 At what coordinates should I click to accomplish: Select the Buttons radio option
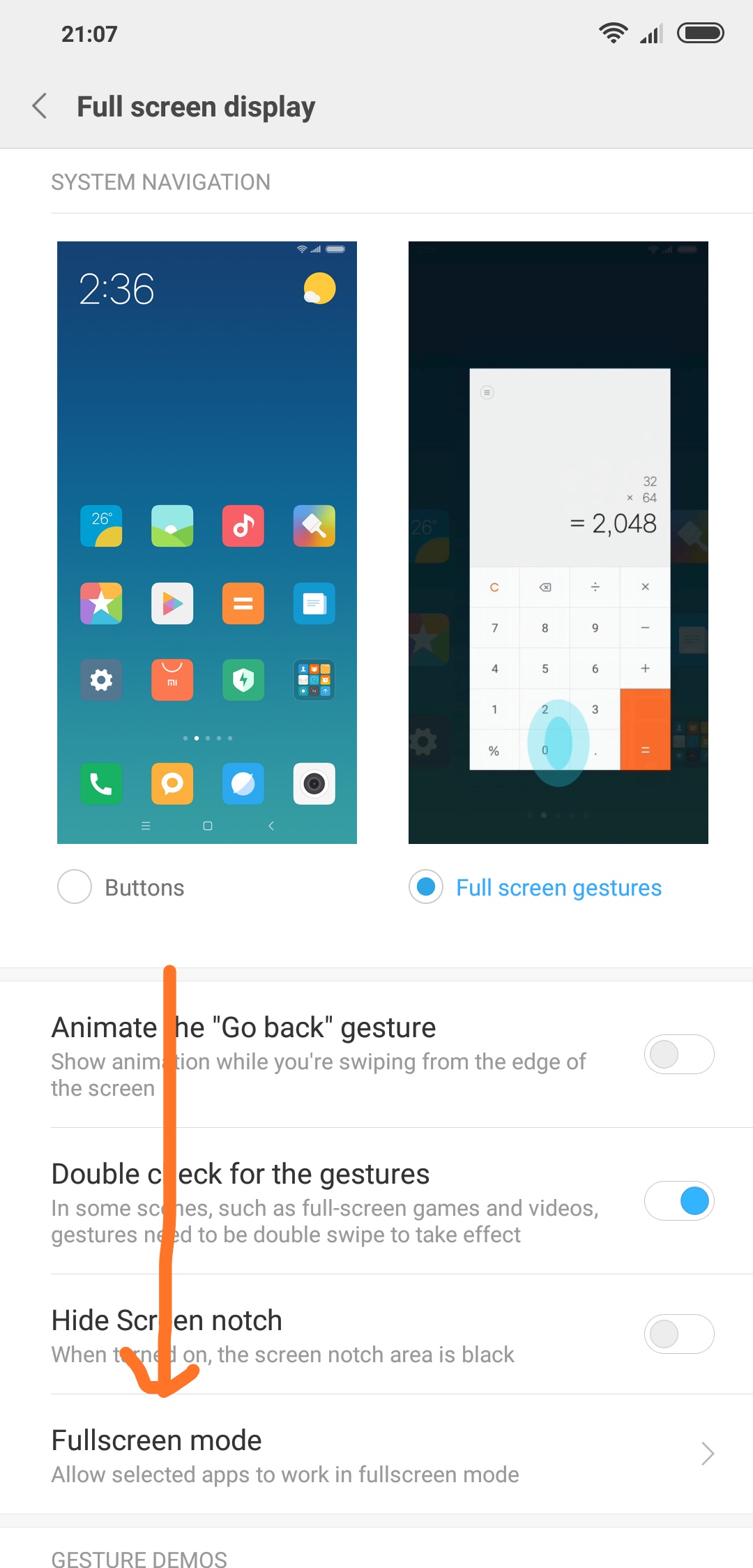pyautogui.click(x=75, y=887)
